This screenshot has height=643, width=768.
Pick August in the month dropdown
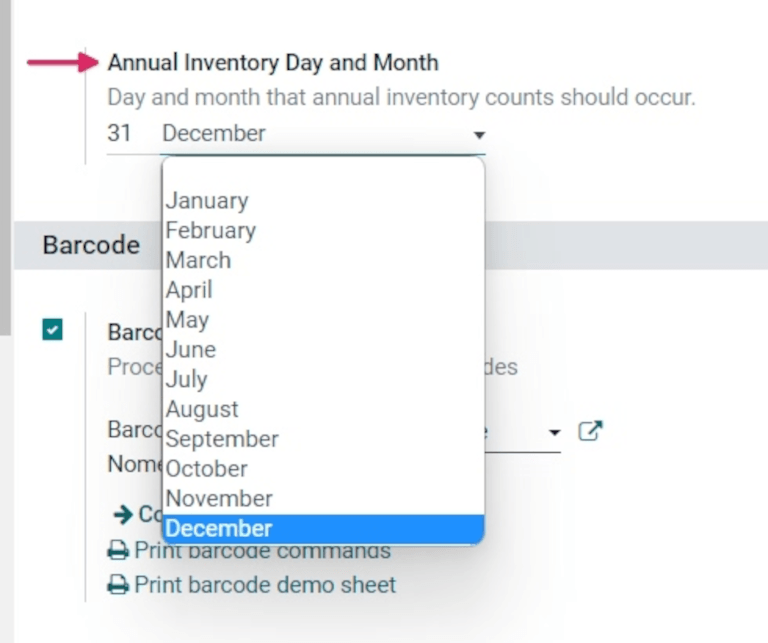[202, 409]
